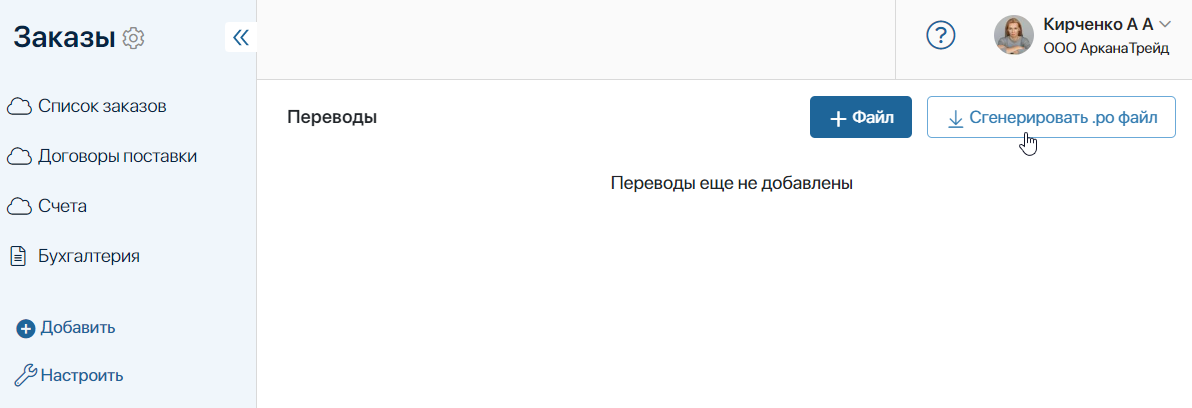Screen dimensions: 1192x408
Task: Click the Добавить link
Action: click(78, 328)
